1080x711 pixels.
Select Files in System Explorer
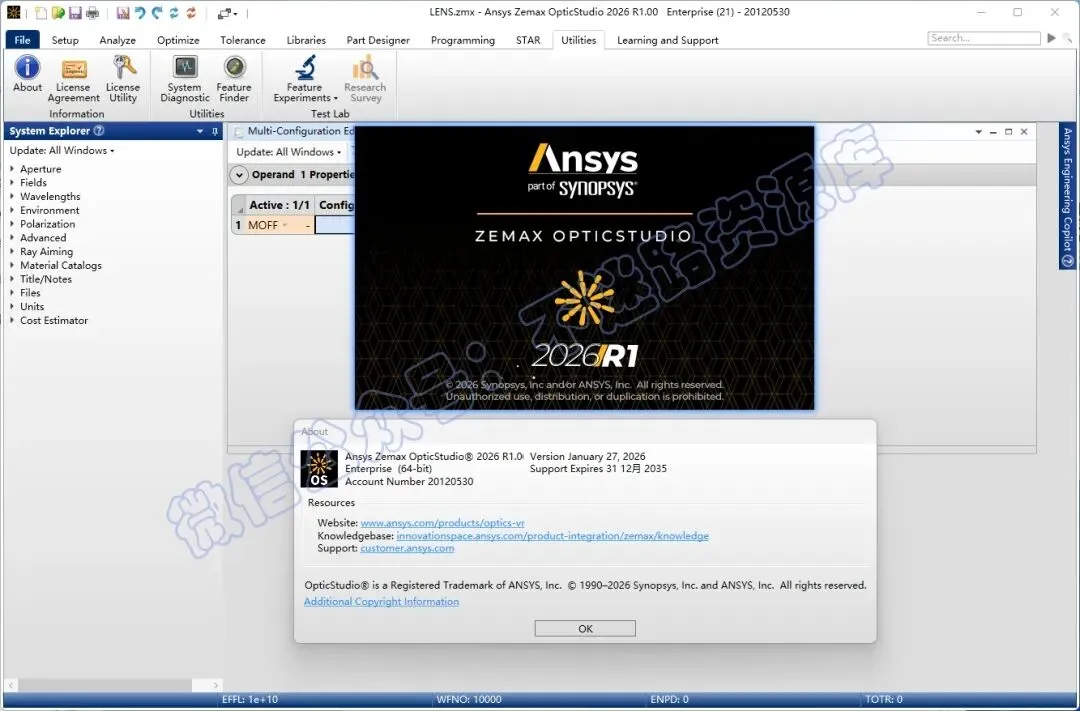pos(30,293)
